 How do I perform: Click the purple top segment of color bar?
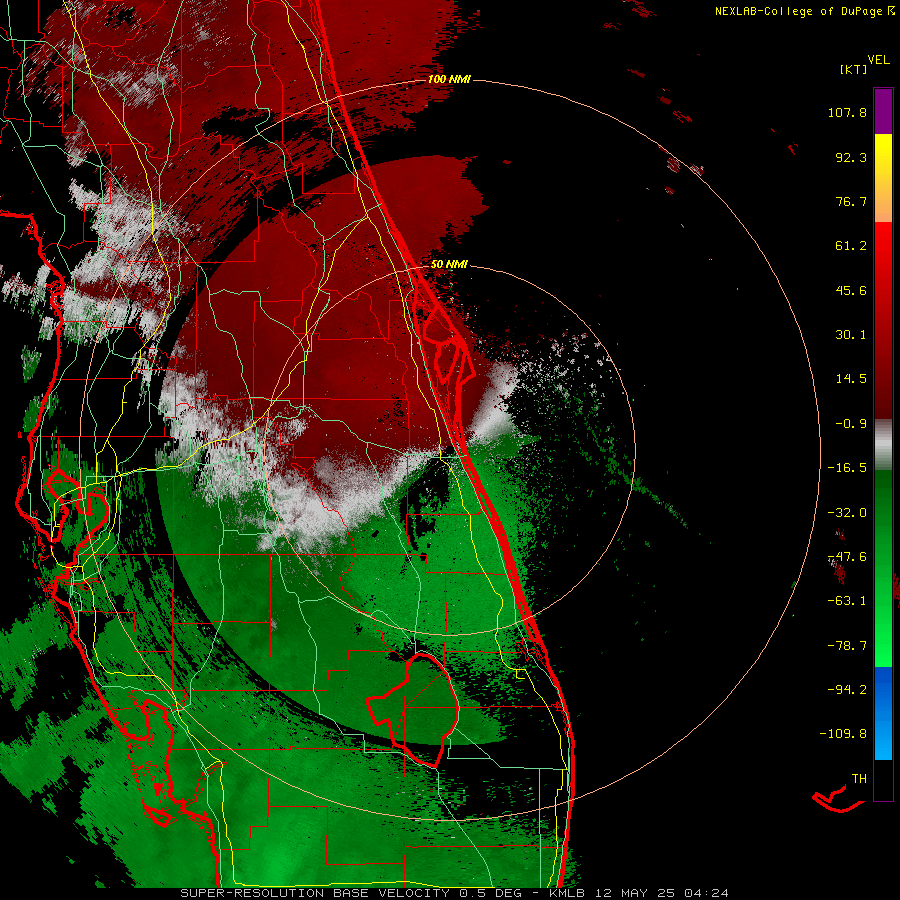(x=883, y=111)
